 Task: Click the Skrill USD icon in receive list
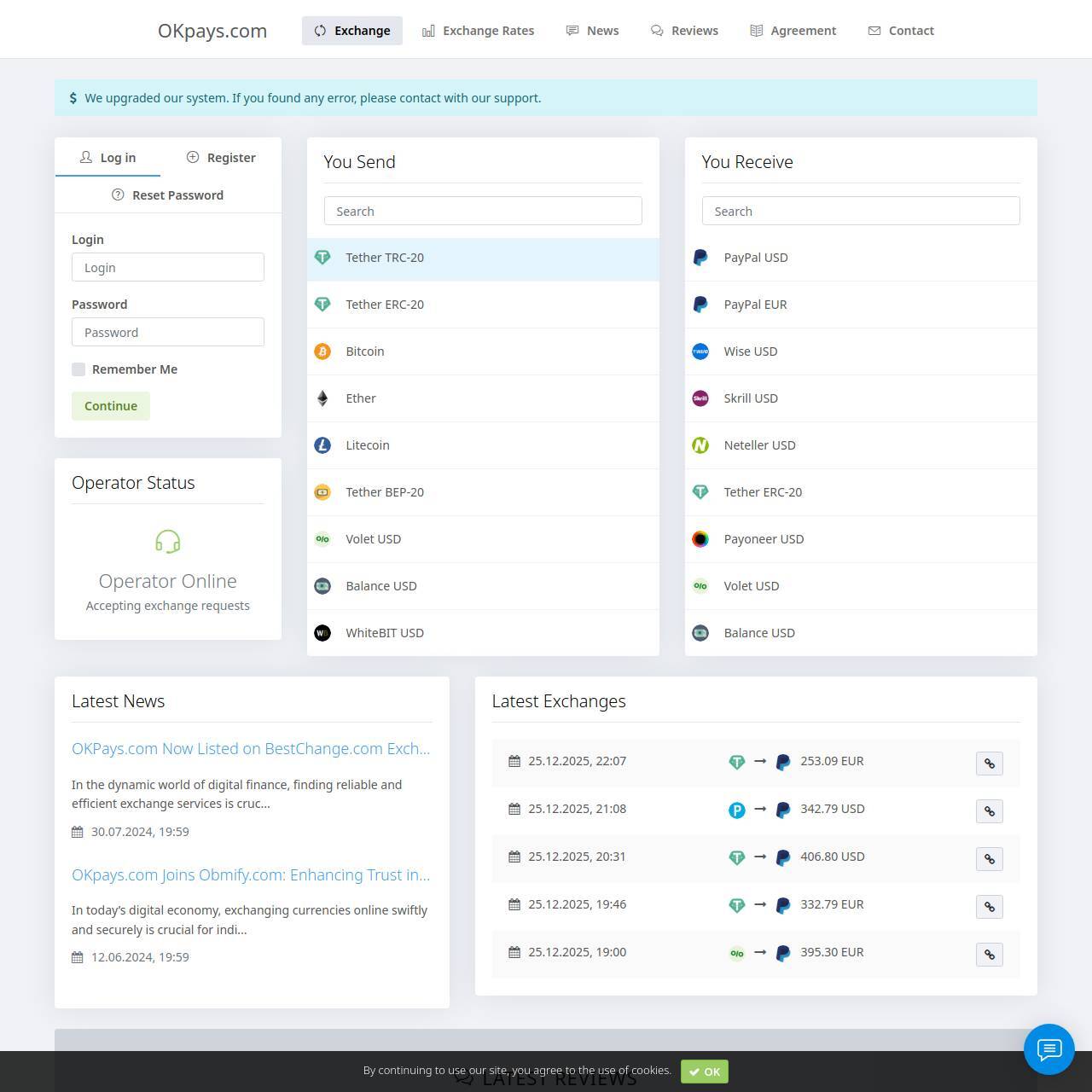tap(700, 398)
